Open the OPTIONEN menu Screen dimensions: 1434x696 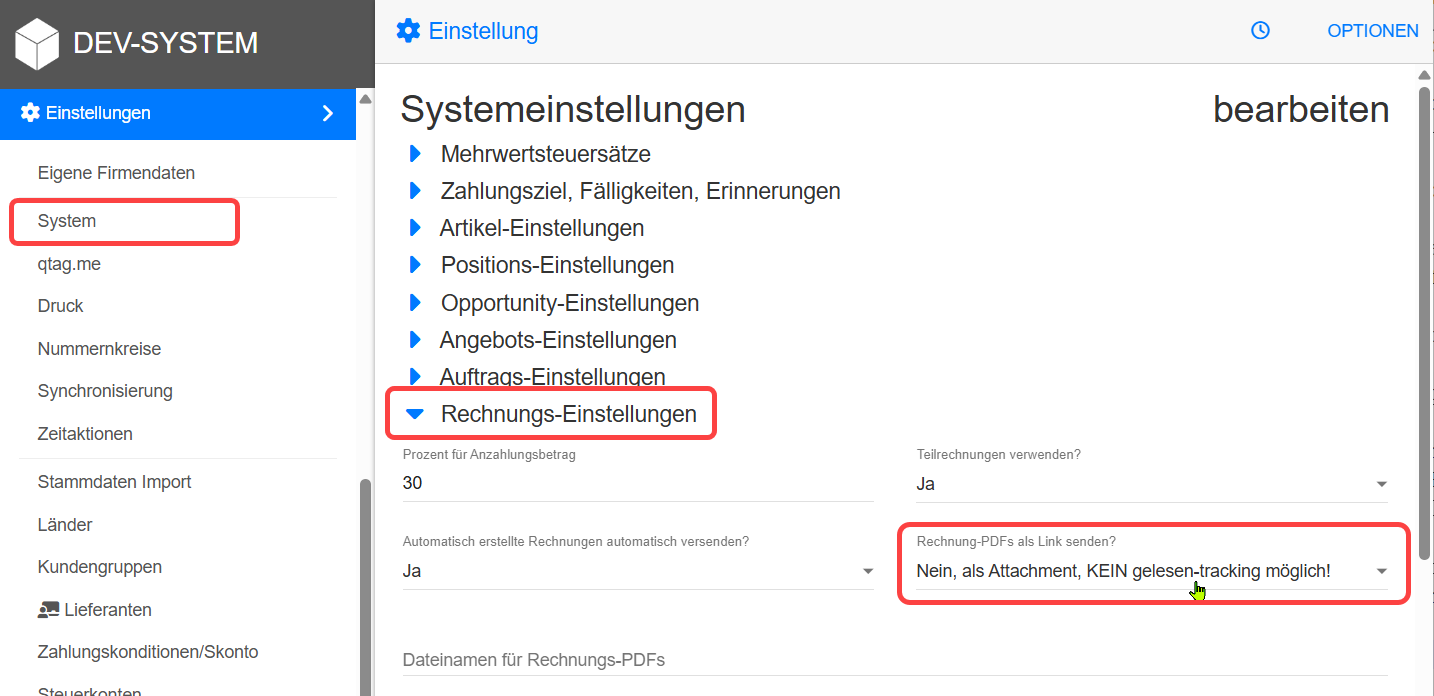click(1372, 31)
